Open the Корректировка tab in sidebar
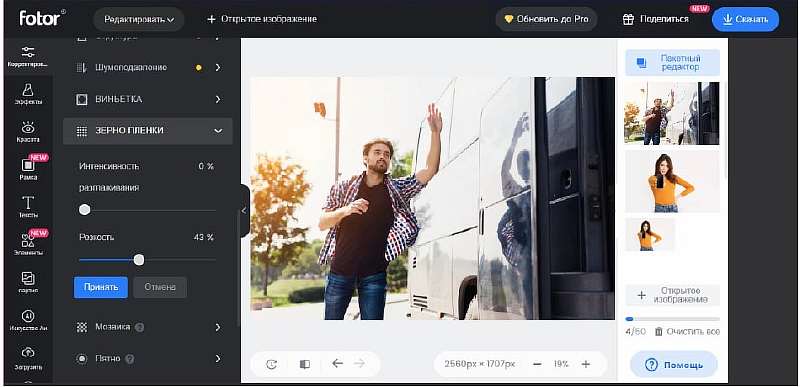This screenshot has height=387, width=800. pyautogui.click(x=28, y=57)
